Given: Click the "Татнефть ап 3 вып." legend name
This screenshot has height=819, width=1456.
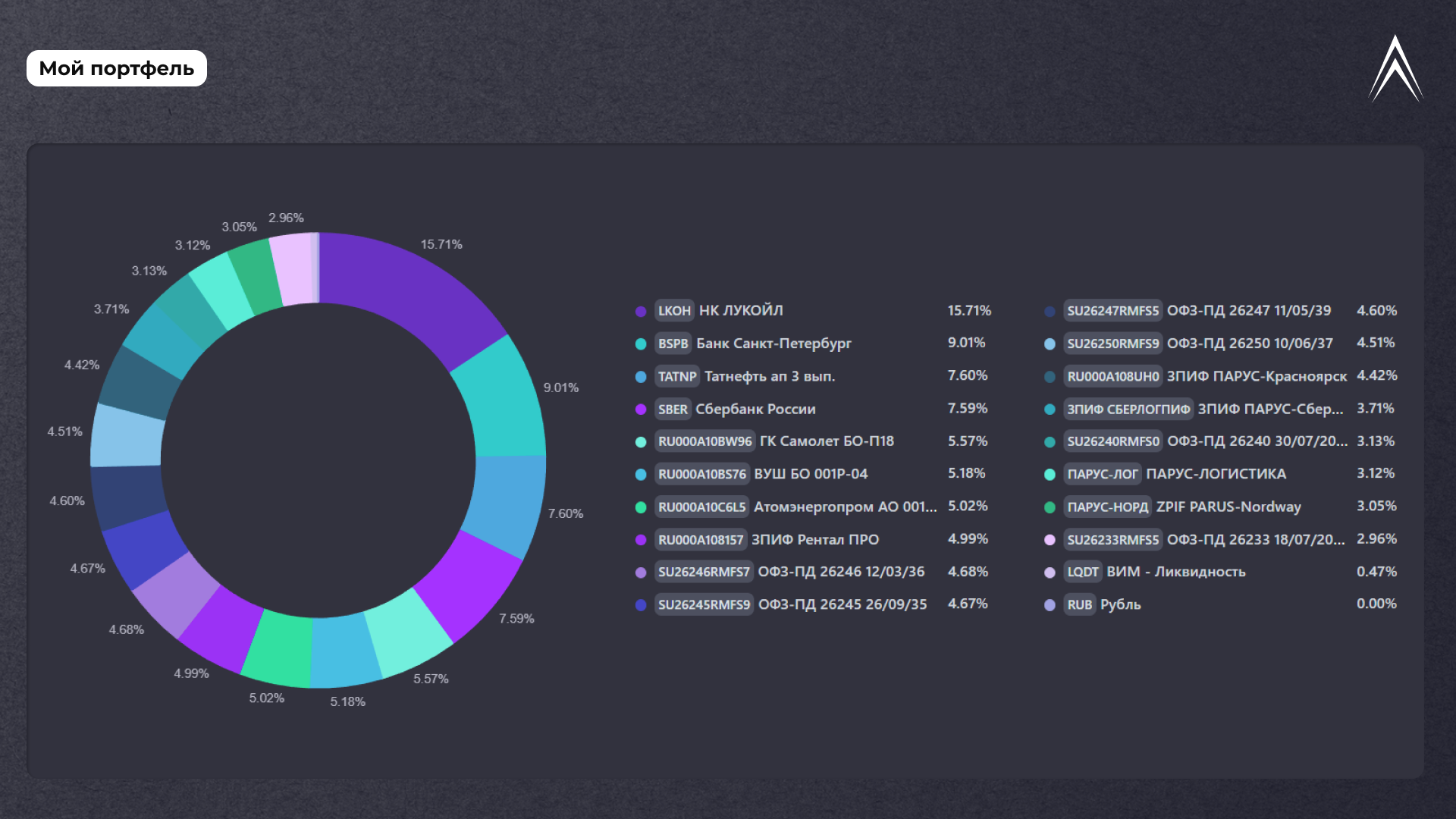Looking at the screenshot, I should click(x=770, y=376).
